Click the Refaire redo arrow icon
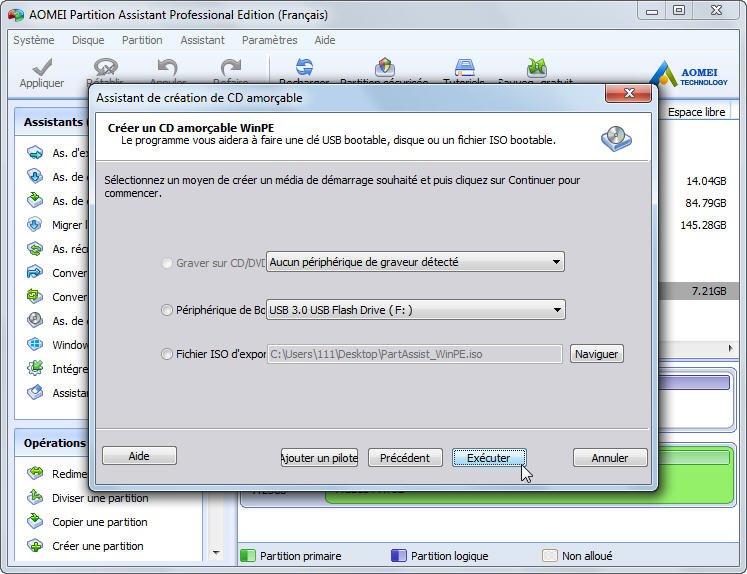Image resolution: width=747 pixels, height=574 pixels. [x=231, y=67]
